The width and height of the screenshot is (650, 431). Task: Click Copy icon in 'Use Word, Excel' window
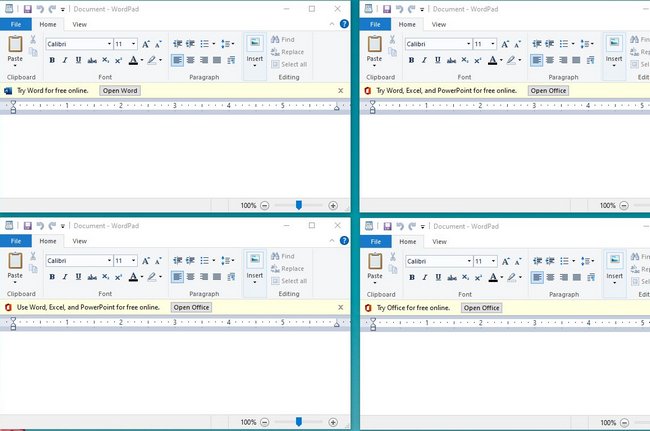coord(33,269)
